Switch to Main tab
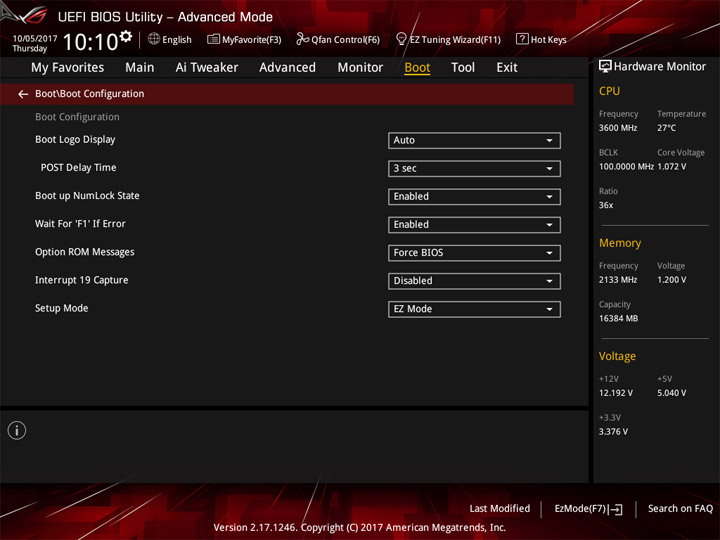 pos(140,68)
